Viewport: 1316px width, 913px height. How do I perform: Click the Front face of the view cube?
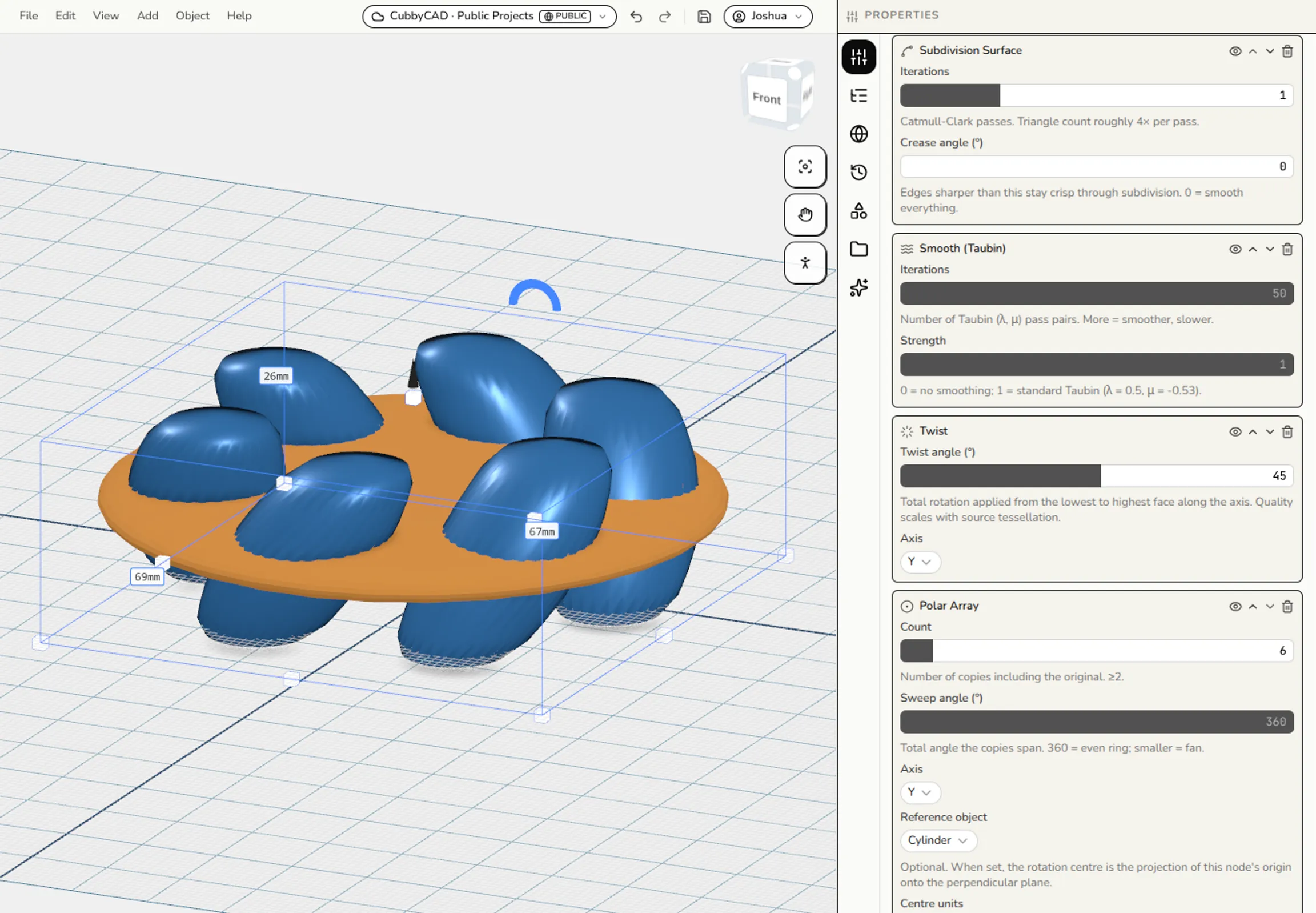(x=767, y=98)
